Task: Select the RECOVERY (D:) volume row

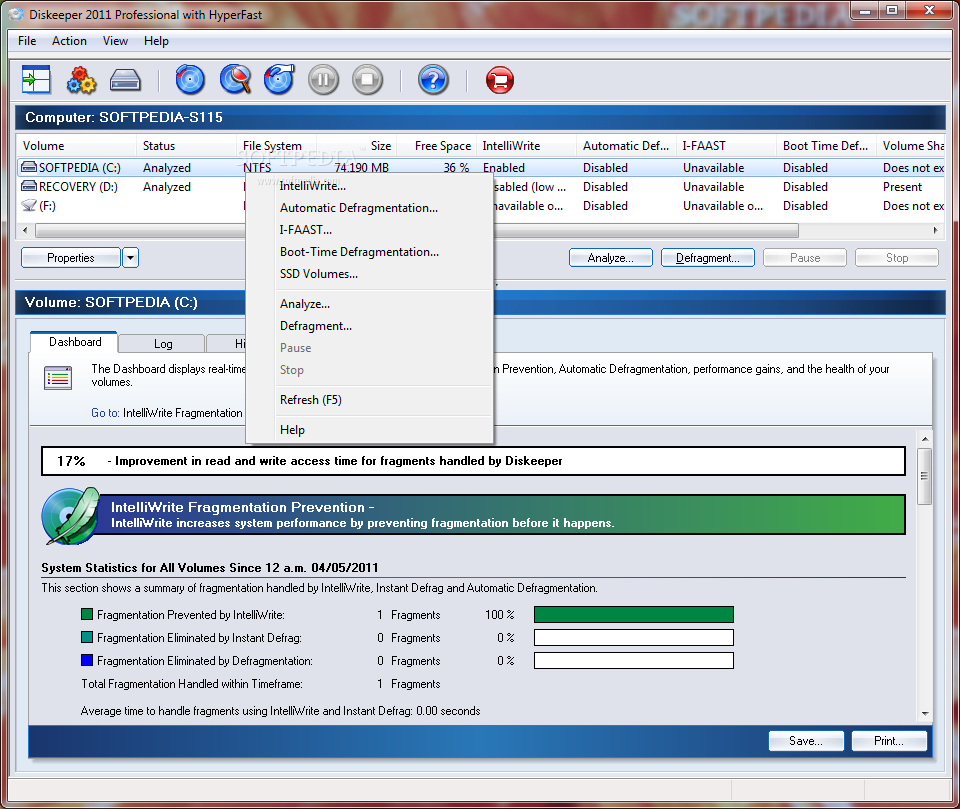Action: (x=481, y=187)
